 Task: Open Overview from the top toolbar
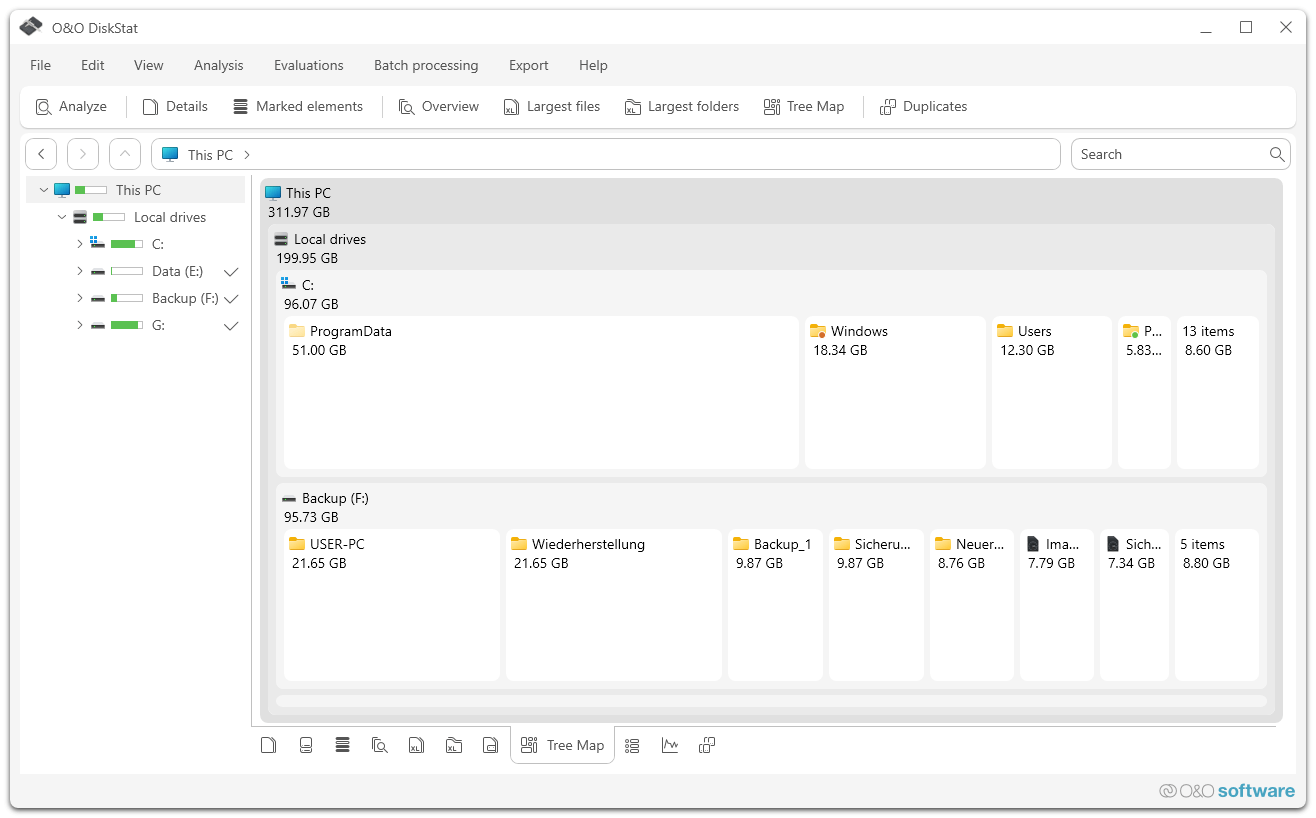[438, 107]
